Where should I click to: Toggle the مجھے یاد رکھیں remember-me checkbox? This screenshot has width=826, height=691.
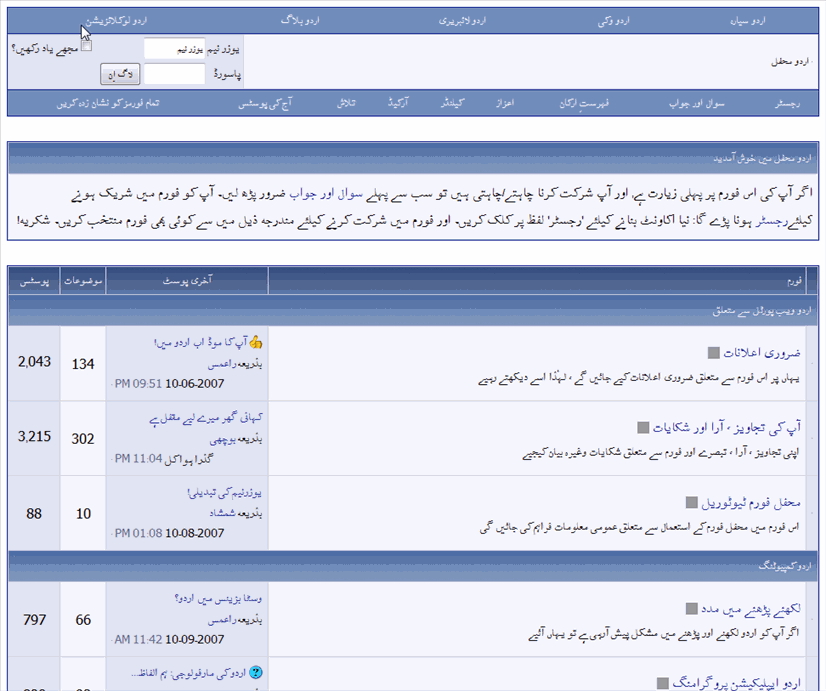click(87, 46)
